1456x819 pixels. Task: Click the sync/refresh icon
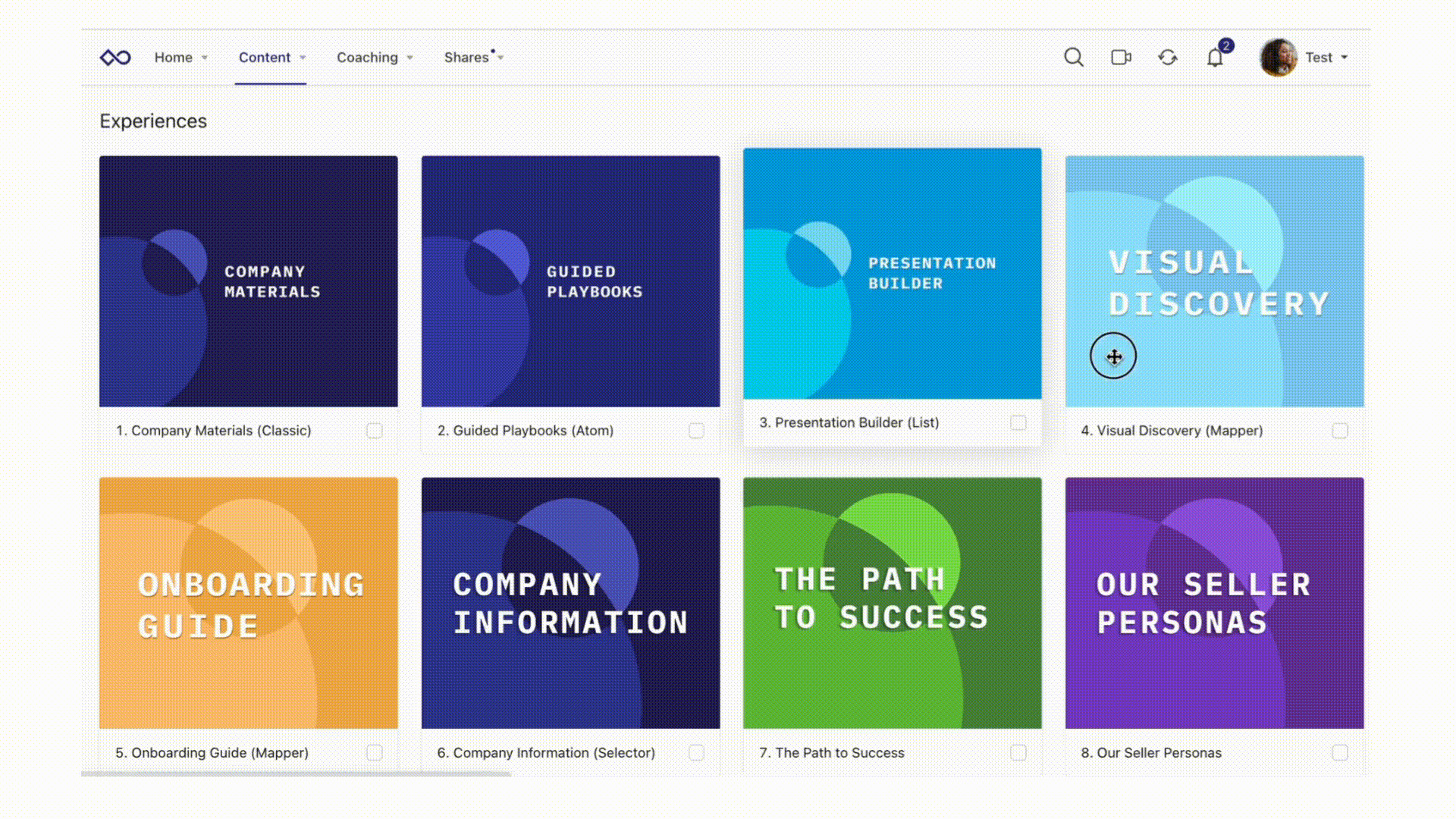(x=1167, y=57)
